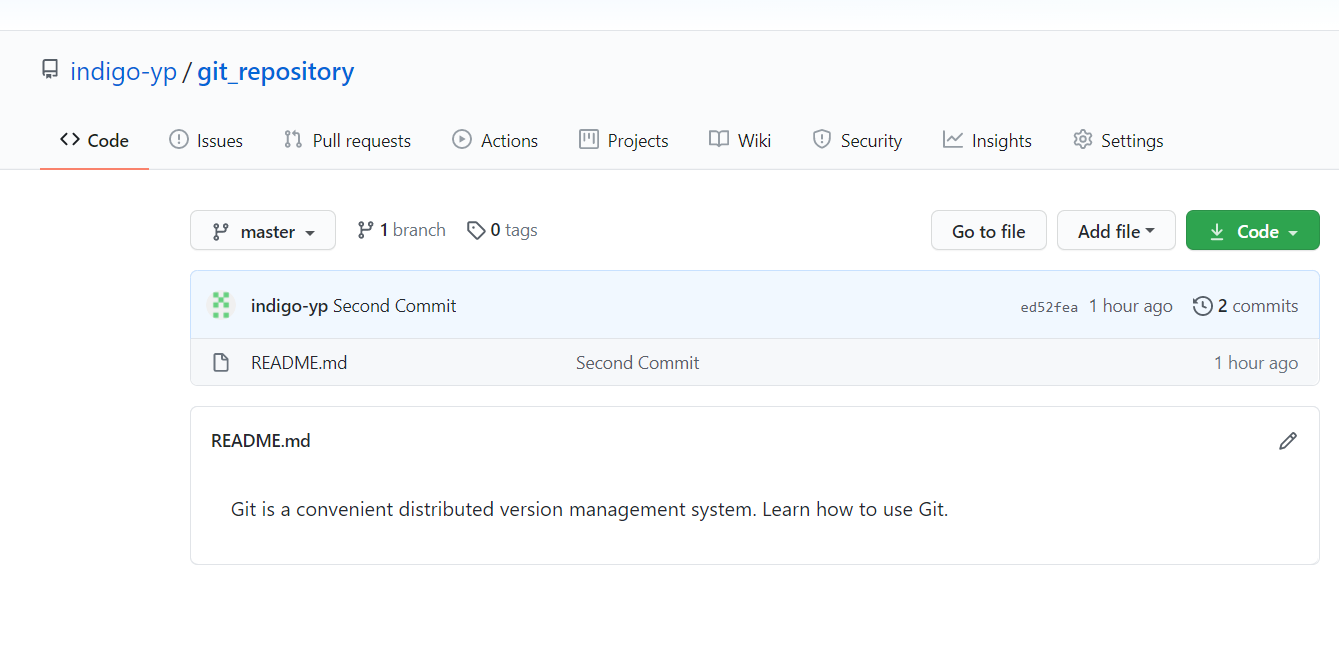Image resolution: width=1339 pixels, height=659 pixels.
Task: Open the README.md file link
Action: tap(299, 363)
